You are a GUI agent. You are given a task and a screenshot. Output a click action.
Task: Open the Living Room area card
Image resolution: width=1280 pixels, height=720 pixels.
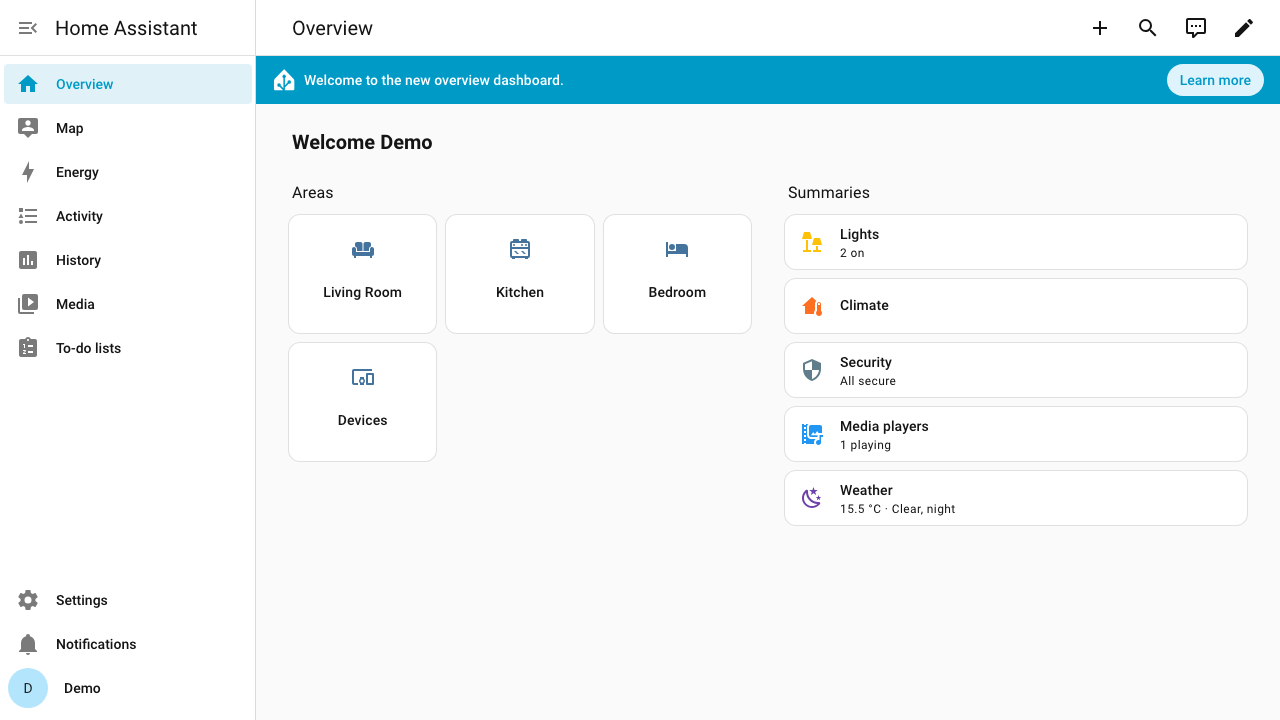pyautogui.click(x=363, y=274)
